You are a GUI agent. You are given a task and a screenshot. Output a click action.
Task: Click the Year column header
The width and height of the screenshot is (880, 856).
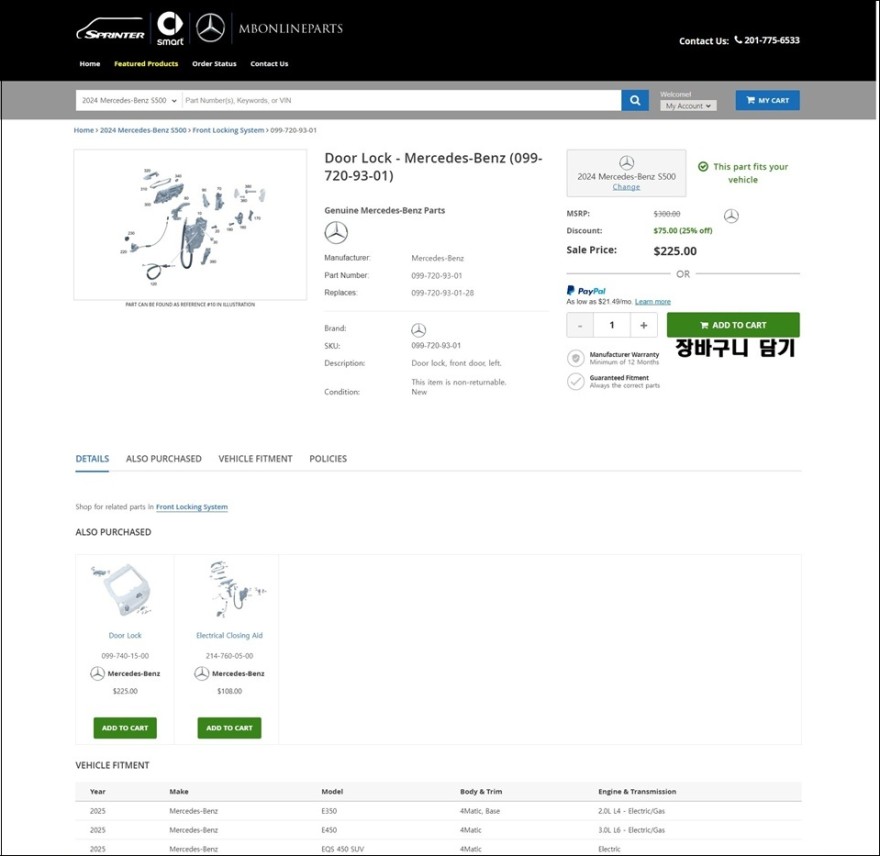click(x=98, y=791)
